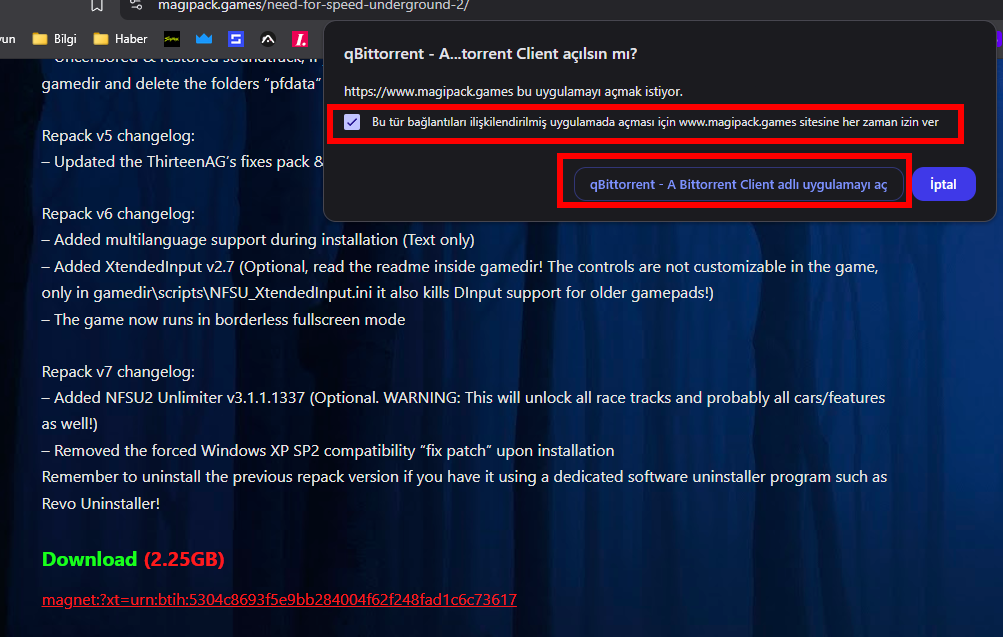Open the black-and-yellow Cyberpunk-style bookmark icon
The width and height of the screenshot is (1003, 637).
(x=171, y=39)
